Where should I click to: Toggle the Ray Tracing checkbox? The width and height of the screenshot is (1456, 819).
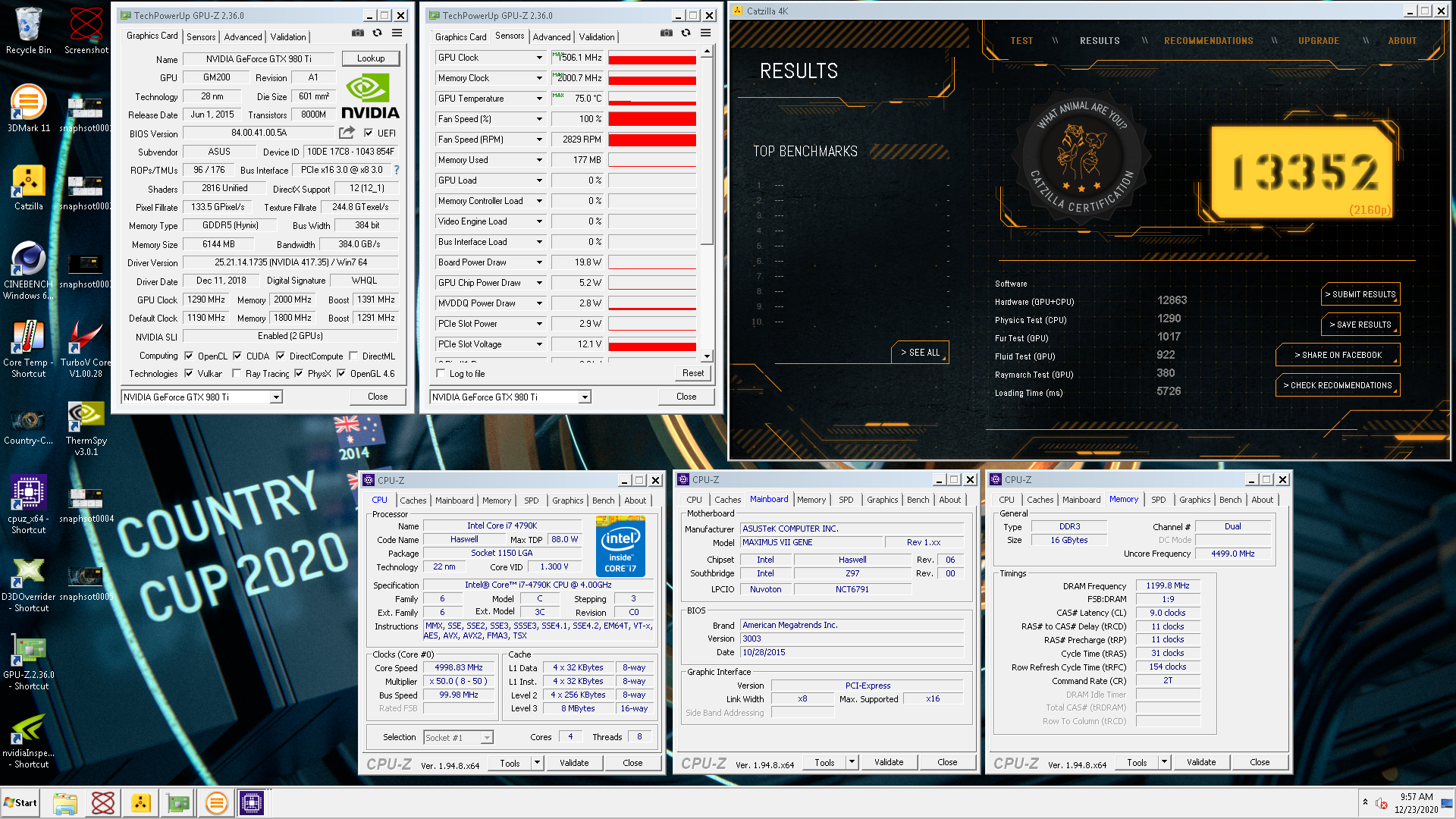coord(237,373)
